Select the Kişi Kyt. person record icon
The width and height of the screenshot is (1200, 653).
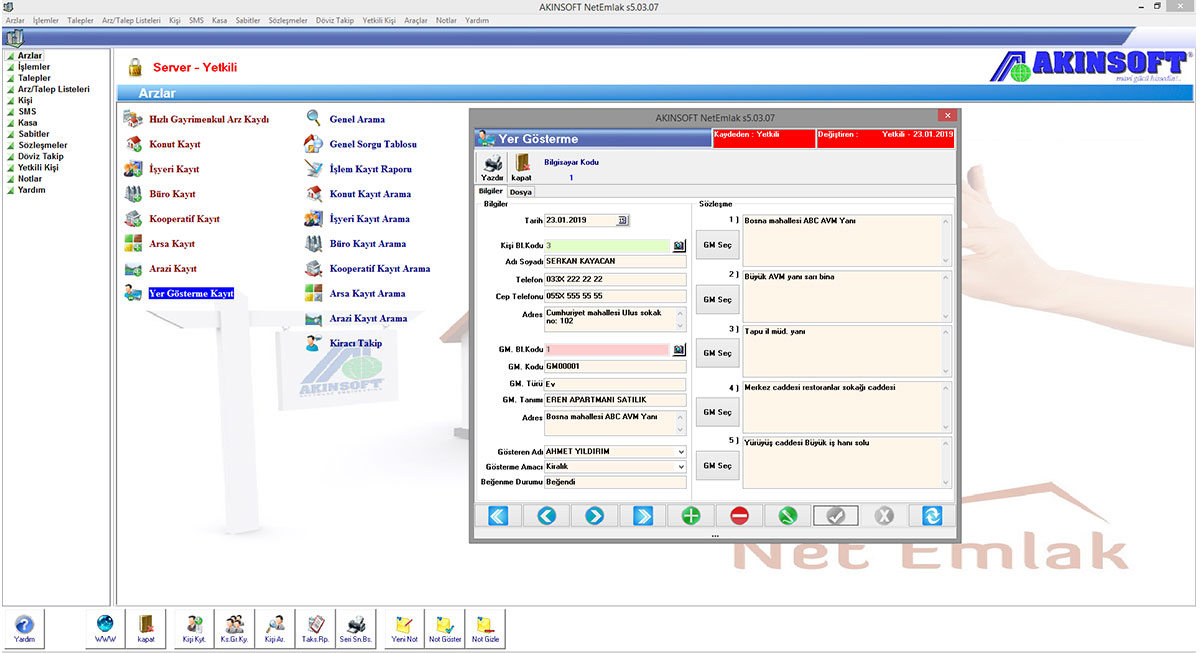click(193, 628)
